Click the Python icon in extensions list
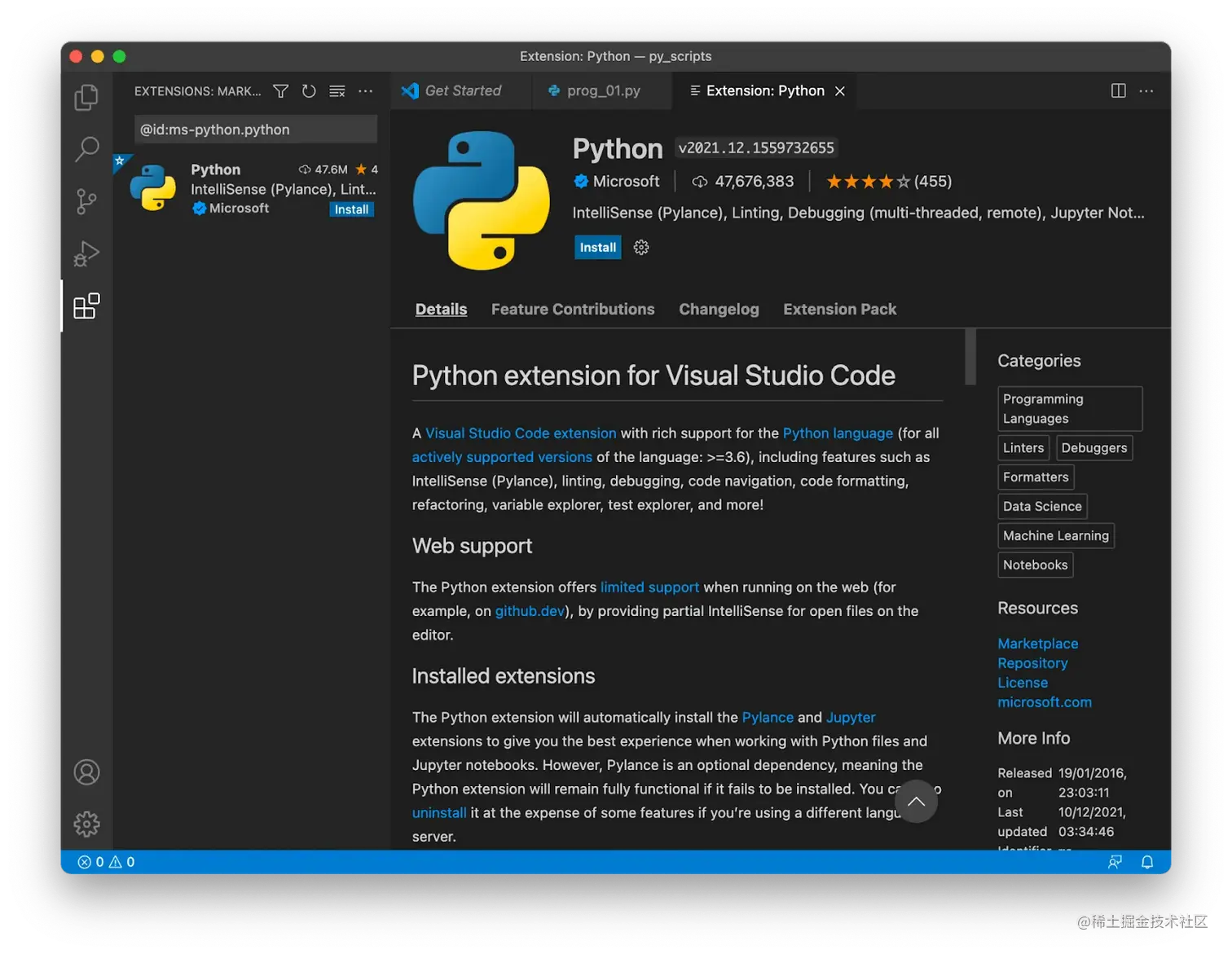This screenshot has width=1232, height=954. (153, 187)
